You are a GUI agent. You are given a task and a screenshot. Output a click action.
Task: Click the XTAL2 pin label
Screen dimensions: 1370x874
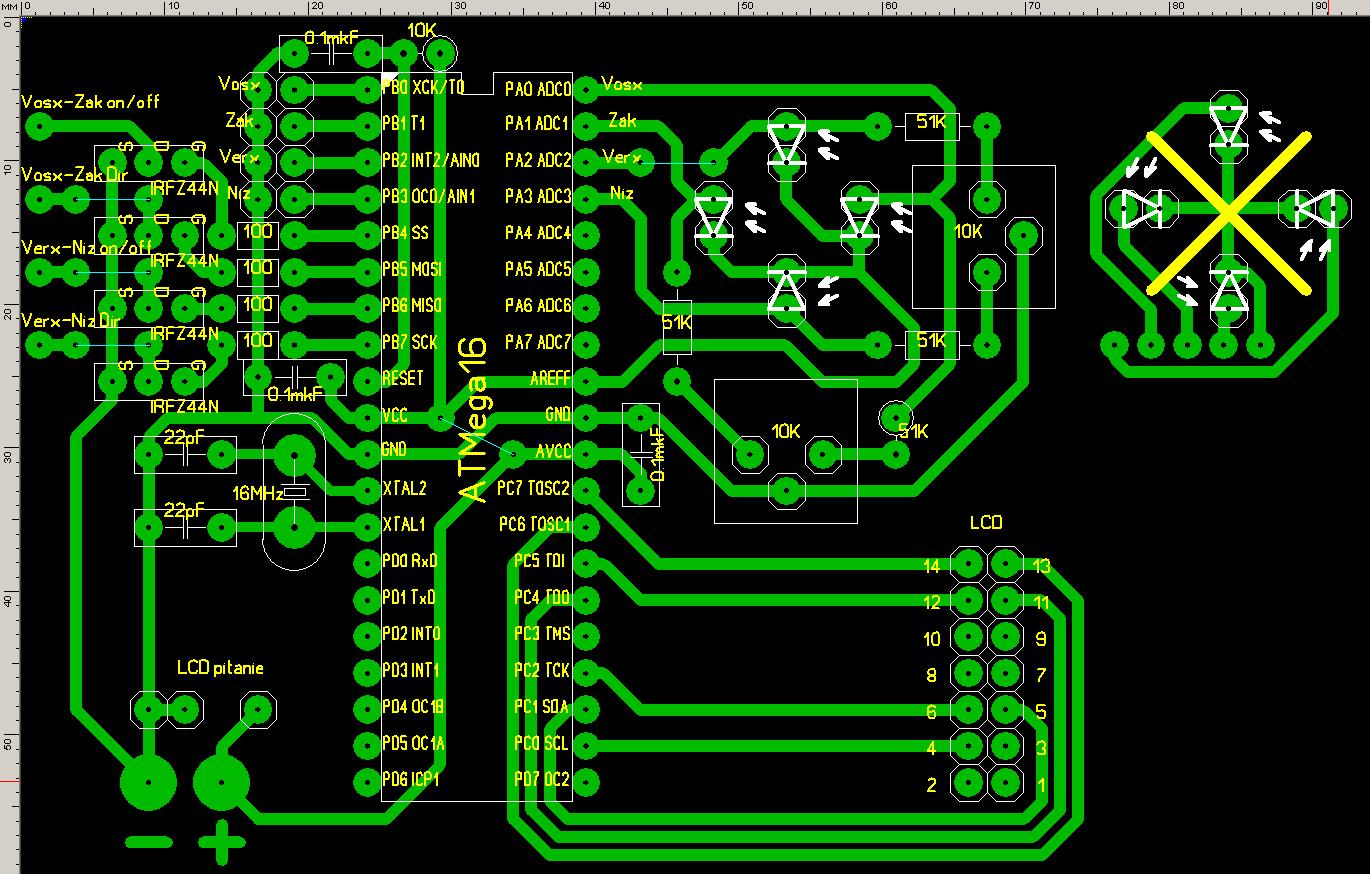point(404,488)
